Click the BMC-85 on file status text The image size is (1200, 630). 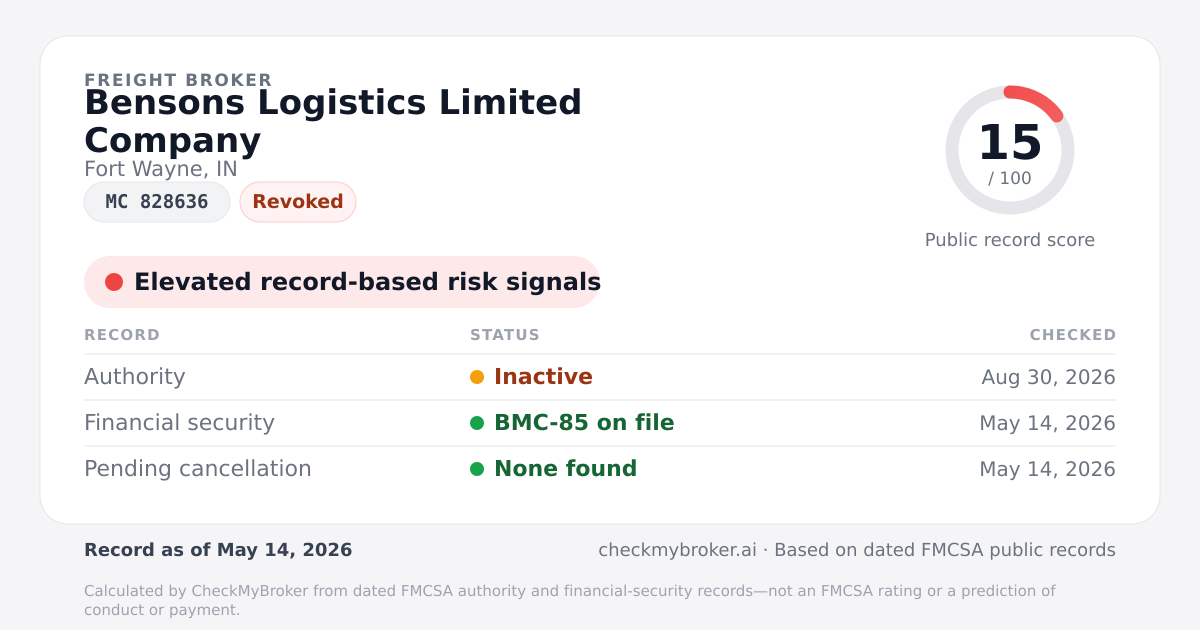pos(584,423)
